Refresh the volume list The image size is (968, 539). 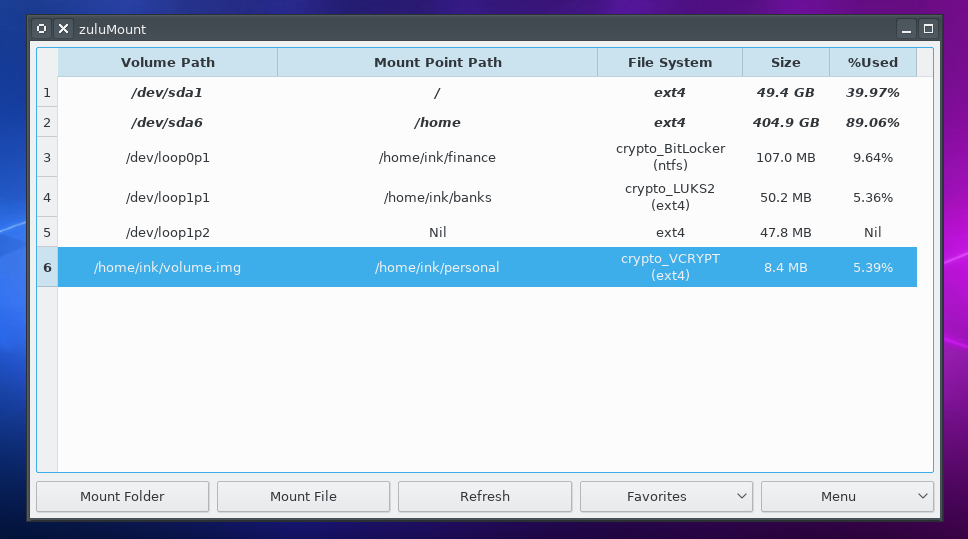[x=484, y=496]
